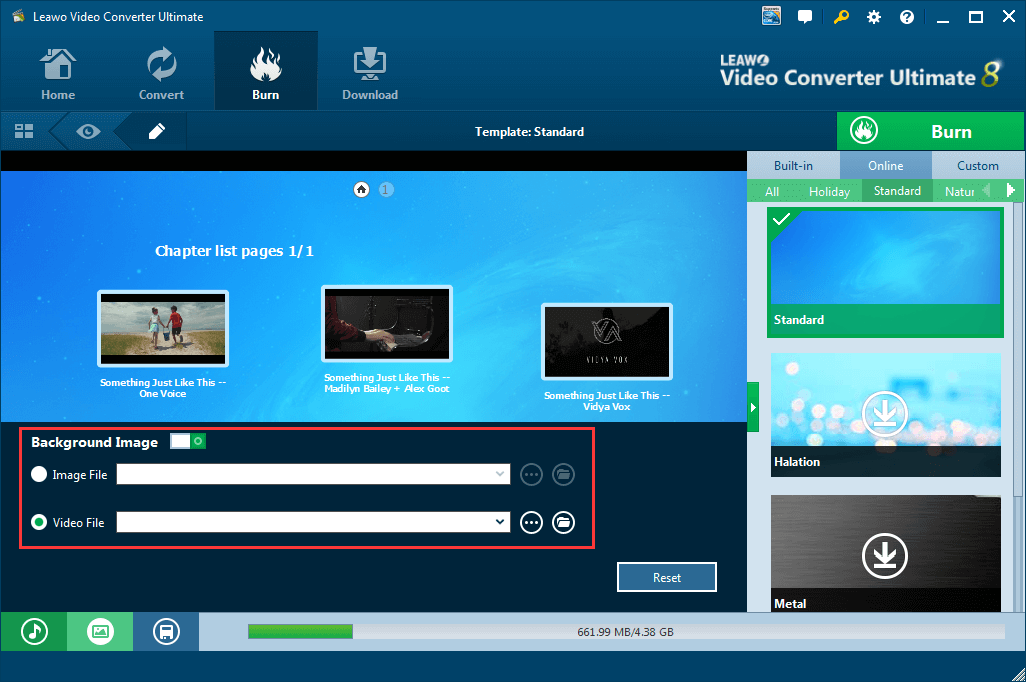Click the support center icon in title bar
The image size is (1026, 682).
pos(771,16)
